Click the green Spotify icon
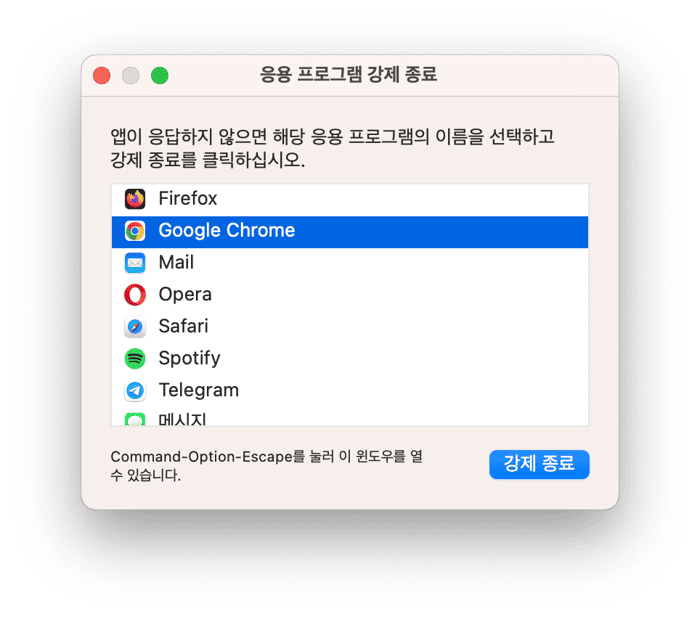This screenshot has width=700, height=617. [135, 359]
